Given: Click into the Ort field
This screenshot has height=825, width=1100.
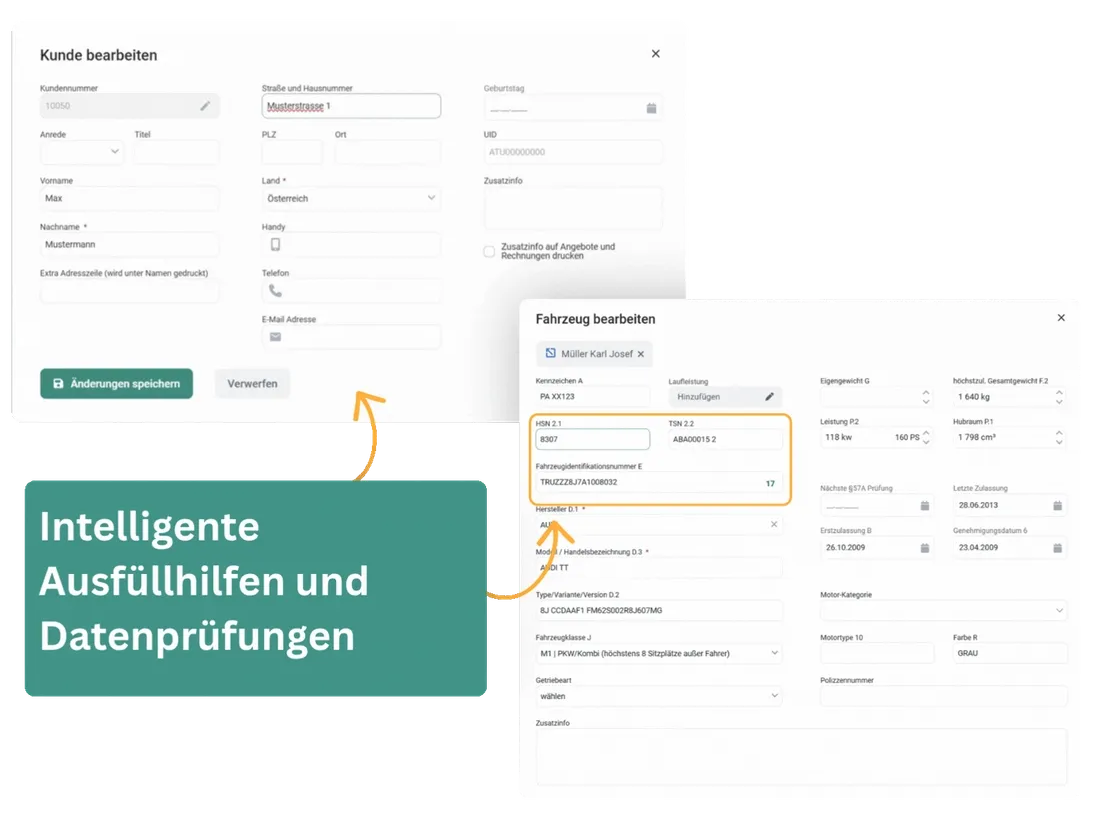Looking at the screenshot, I should click(387, 152).
